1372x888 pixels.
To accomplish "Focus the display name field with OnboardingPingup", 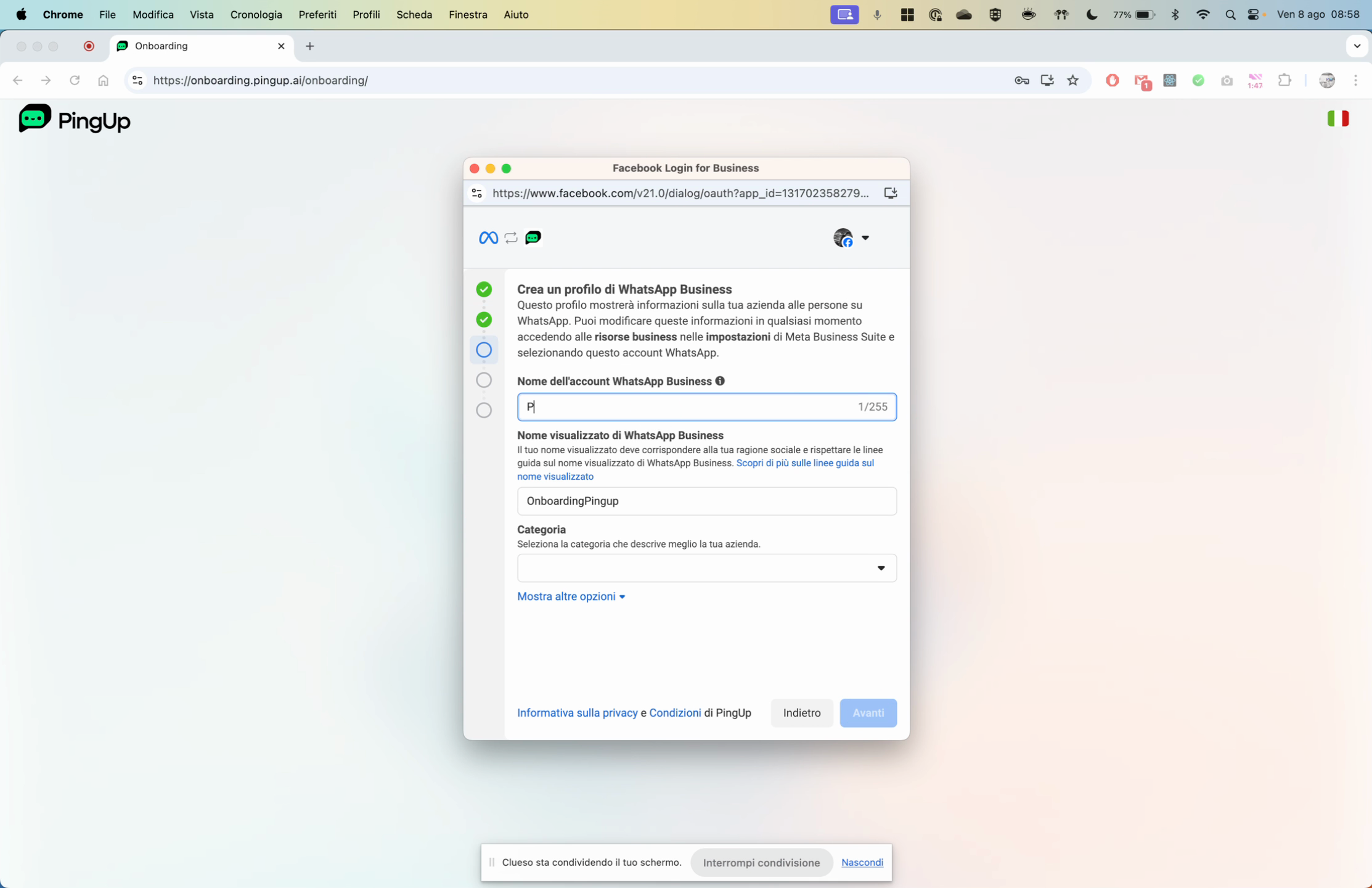I will pyautogui.click(x=706, y=501).
